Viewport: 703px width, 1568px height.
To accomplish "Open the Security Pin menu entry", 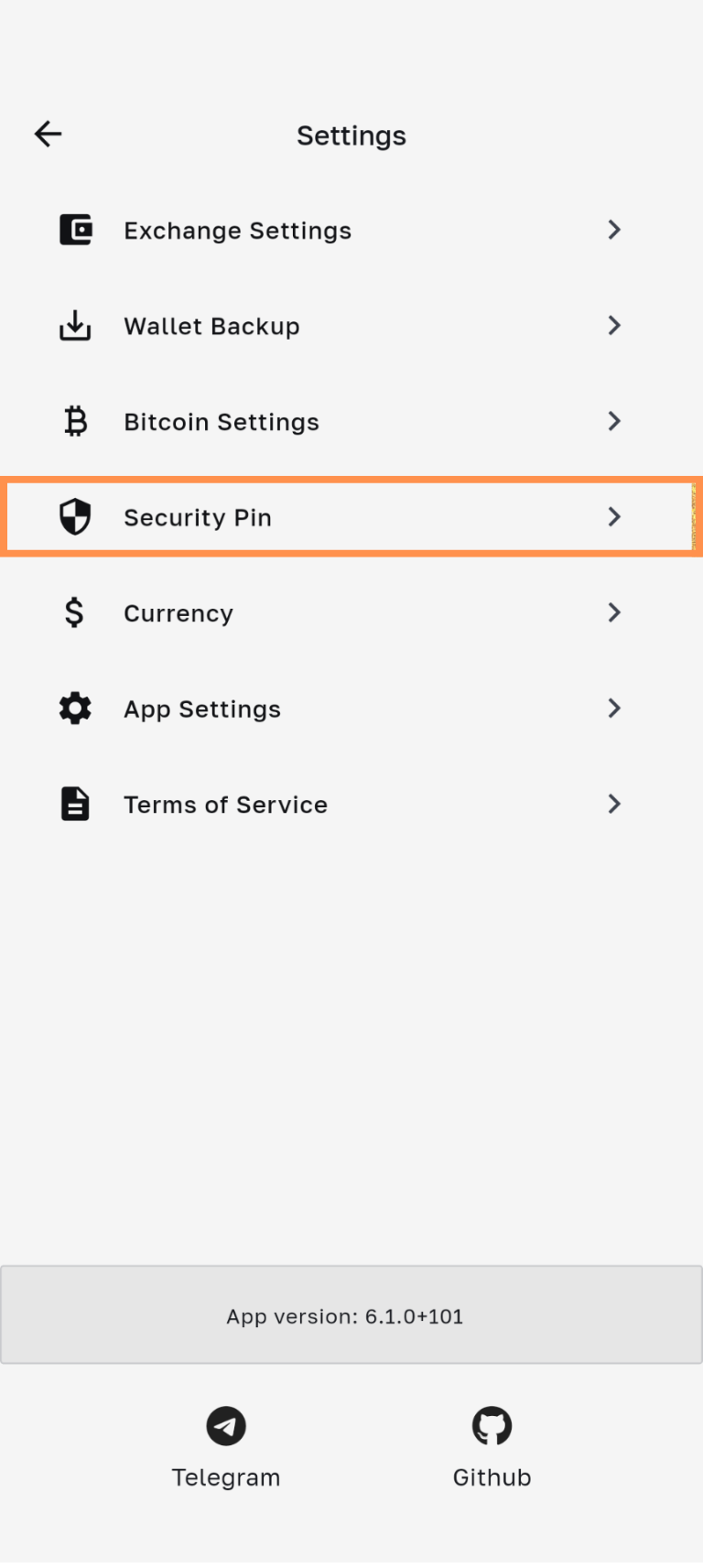I will click(198, 518).
